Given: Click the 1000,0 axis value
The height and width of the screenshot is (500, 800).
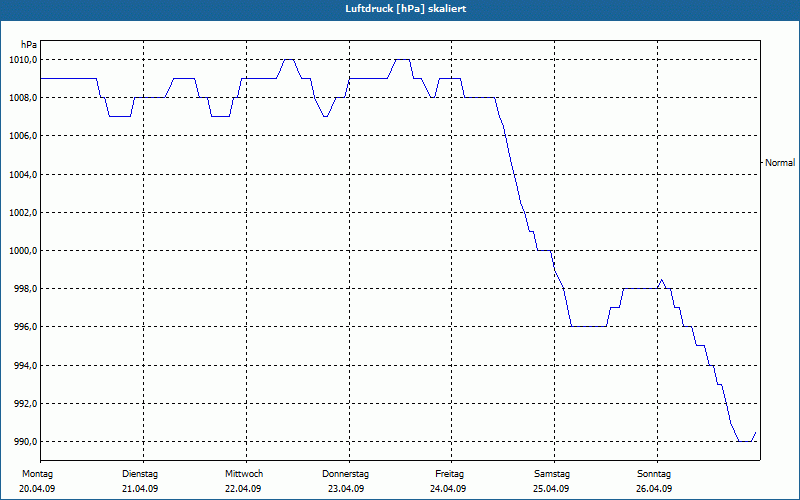Looking at the screenshot, I should (23, 251).
